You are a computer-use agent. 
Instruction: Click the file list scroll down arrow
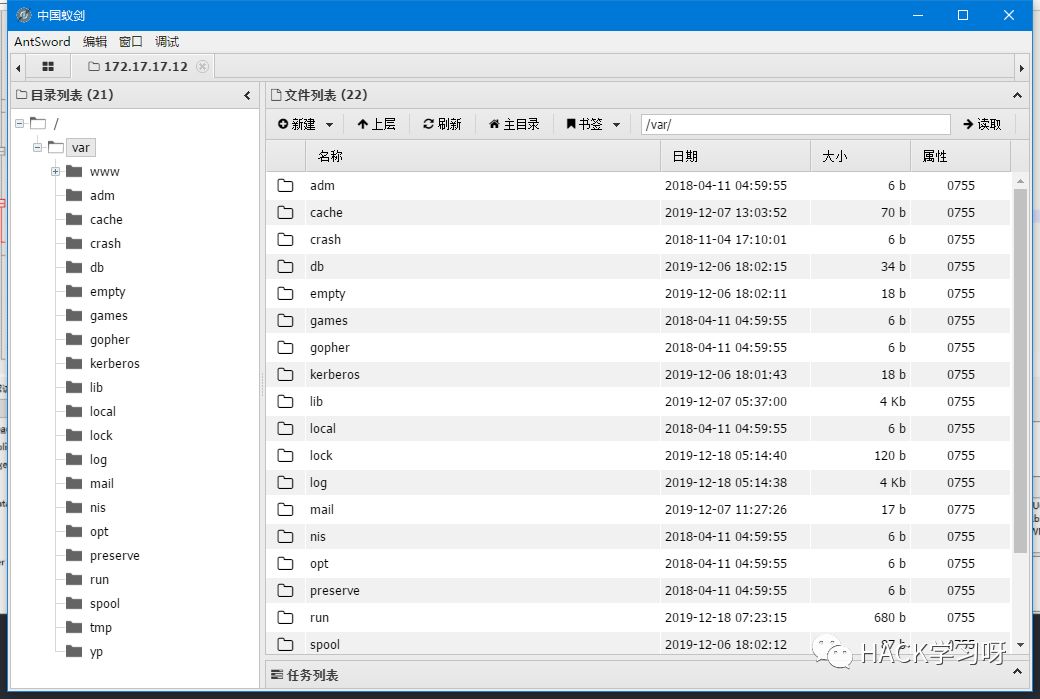(x=1020, y=645)
